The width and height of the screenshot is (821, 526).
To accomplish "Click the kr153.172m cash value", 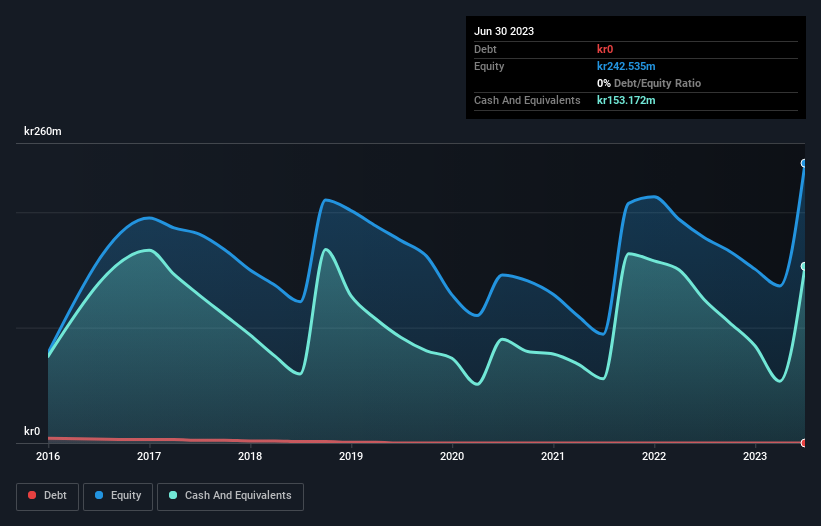I will (626, 100).
